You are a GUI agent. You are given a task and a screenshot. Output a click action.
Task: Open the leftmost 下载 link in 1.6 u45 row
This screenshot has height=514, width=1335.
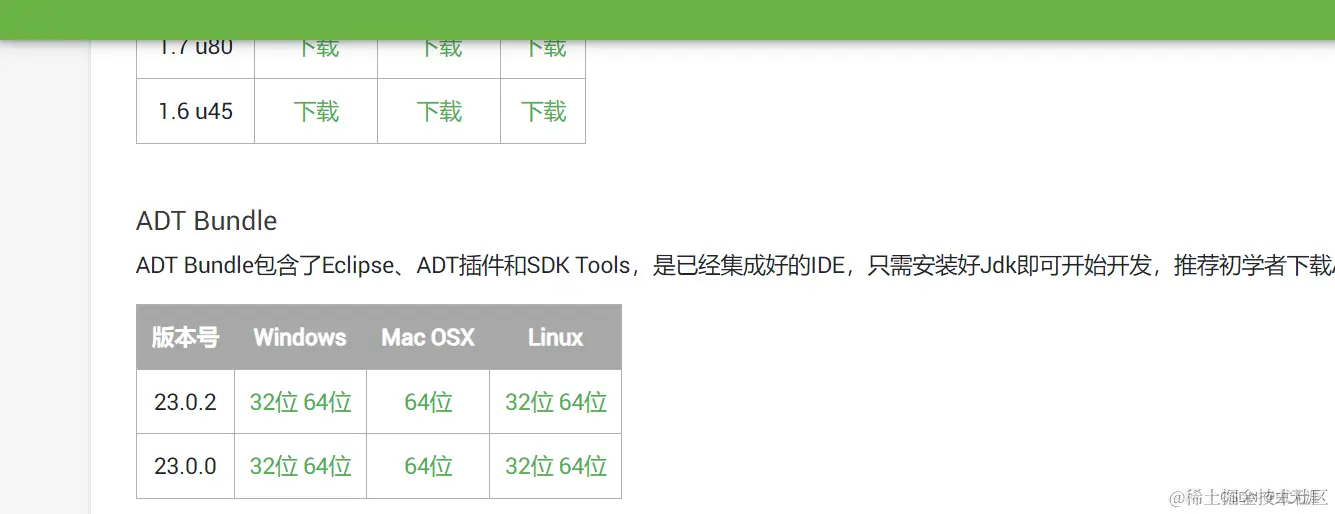pyautogui.click(x=316, y=111)
